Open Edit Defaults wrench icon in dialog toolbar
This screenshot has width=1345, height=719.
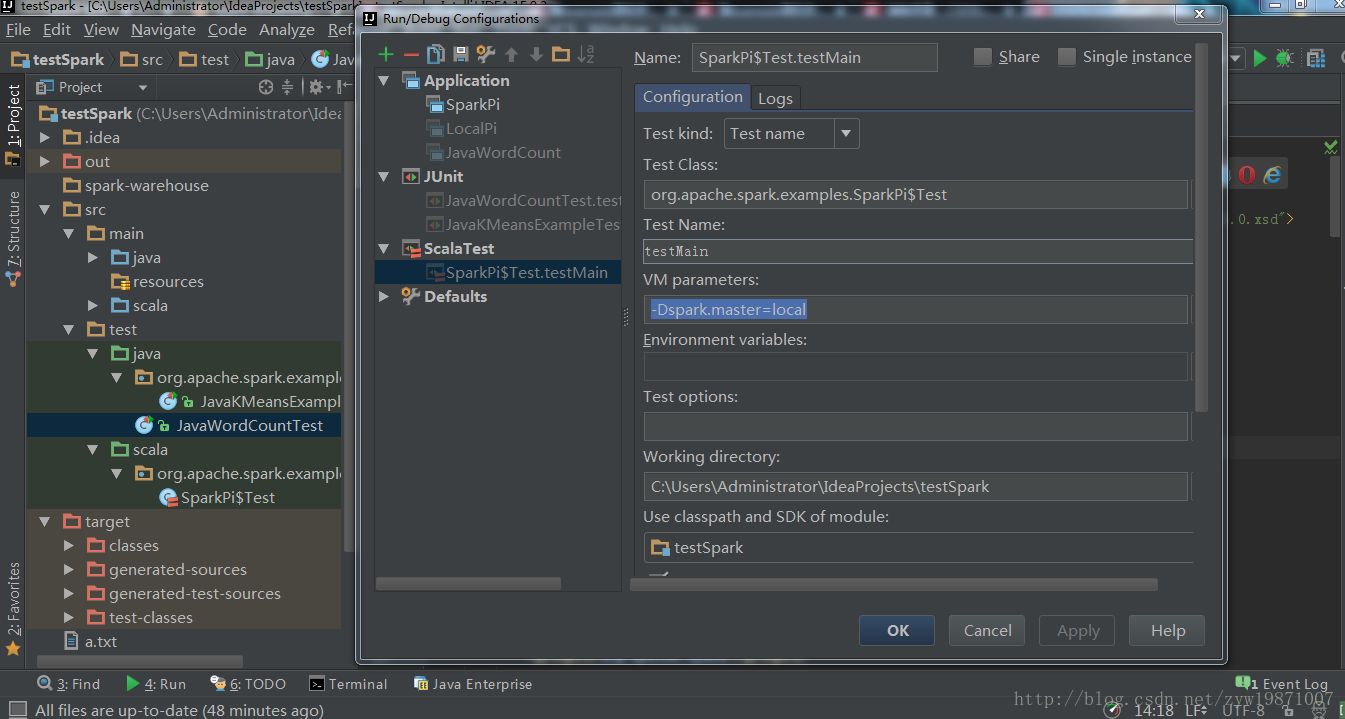point(486,55)
